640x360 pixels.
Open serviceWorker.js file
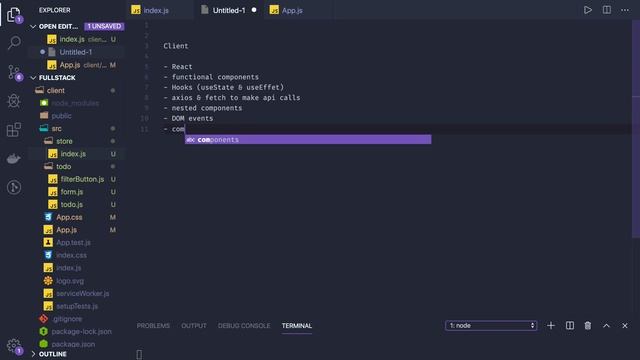[x=76, y=293]
